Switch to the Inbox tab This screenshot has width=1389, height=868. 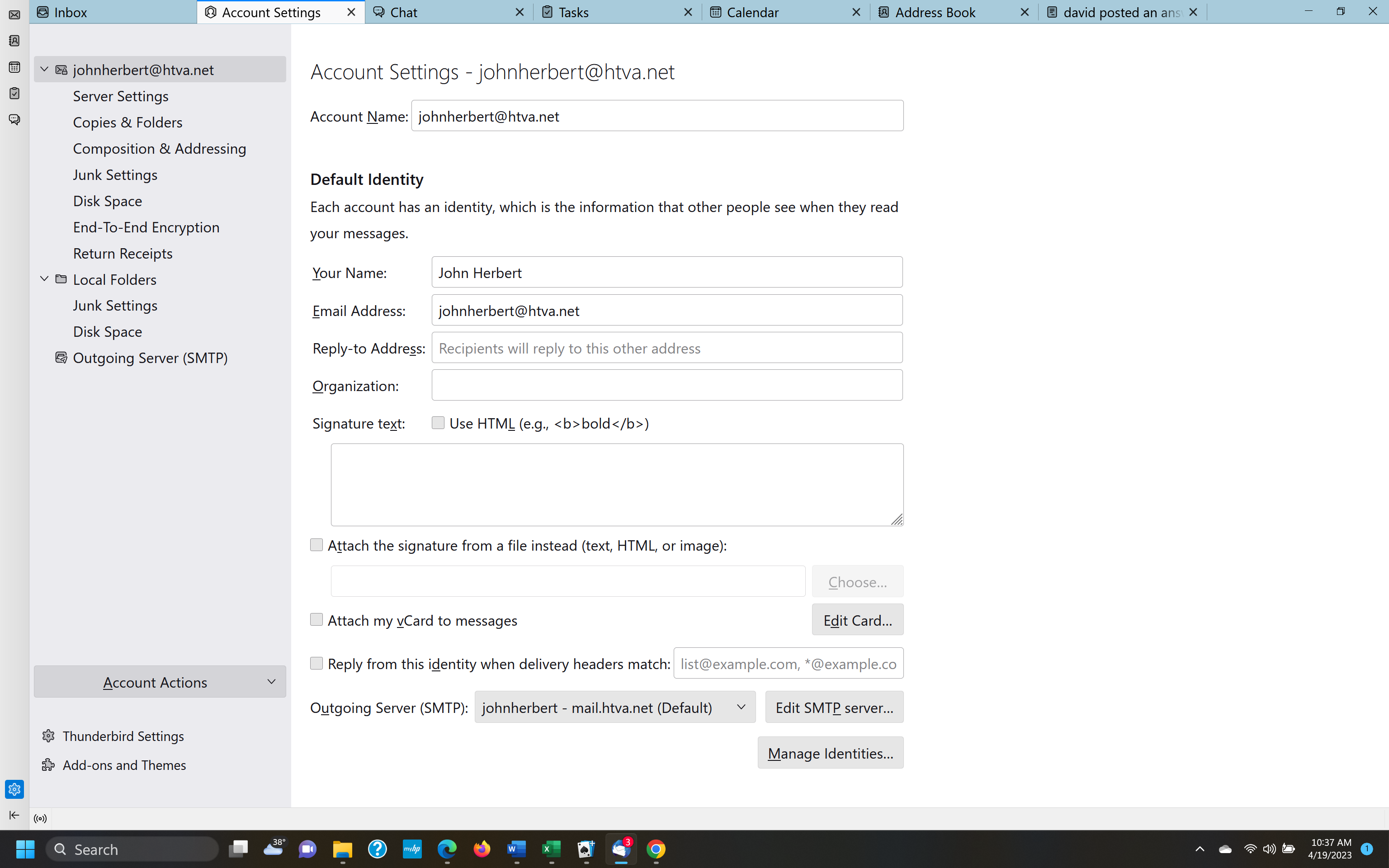tap(70, 12)
